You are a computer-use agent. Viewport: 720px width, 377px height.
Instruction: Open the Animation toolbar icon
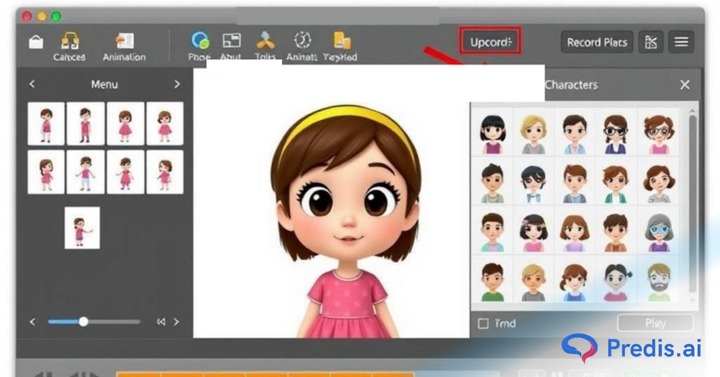tap(124, 46)
